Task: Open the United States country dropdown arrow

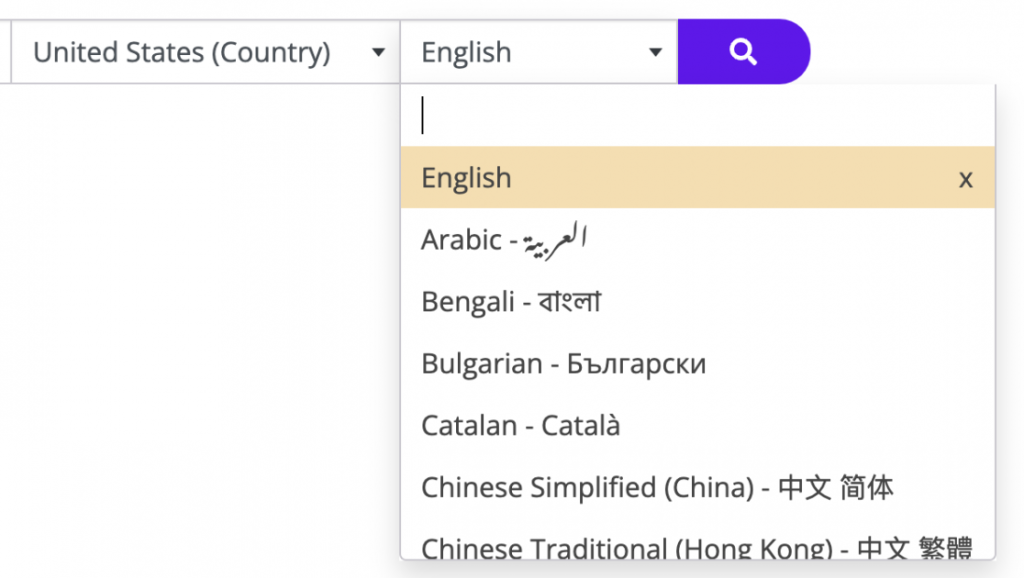Action: (380, 52)
